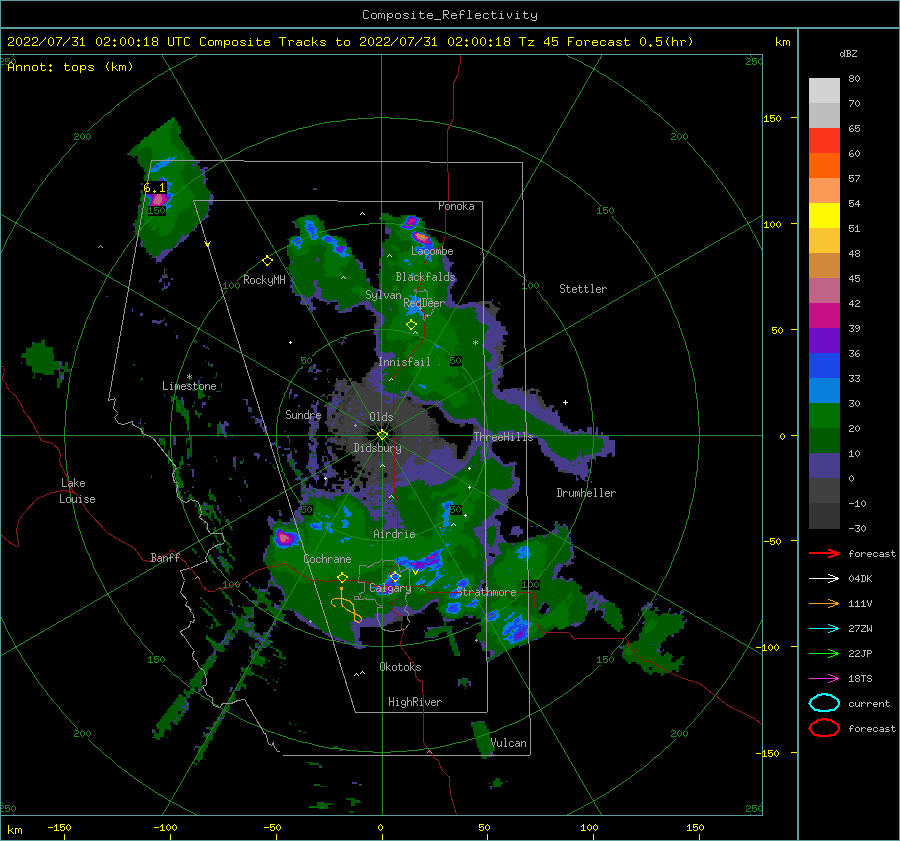Viewport: 900px width, 841px height.
Task: Click the Lacombe town label
Action: pos(432,251)
